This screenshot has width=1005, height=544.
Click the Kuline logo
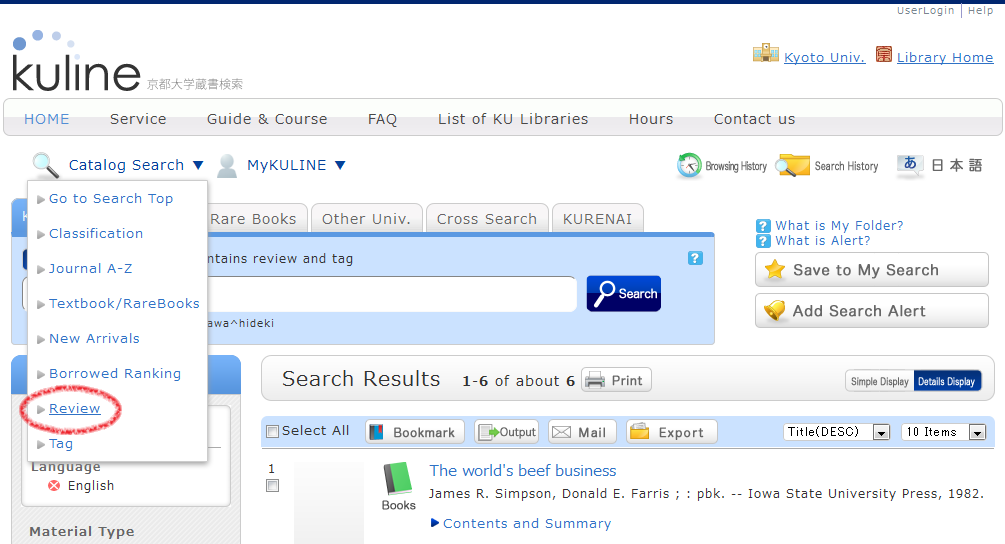76,62
